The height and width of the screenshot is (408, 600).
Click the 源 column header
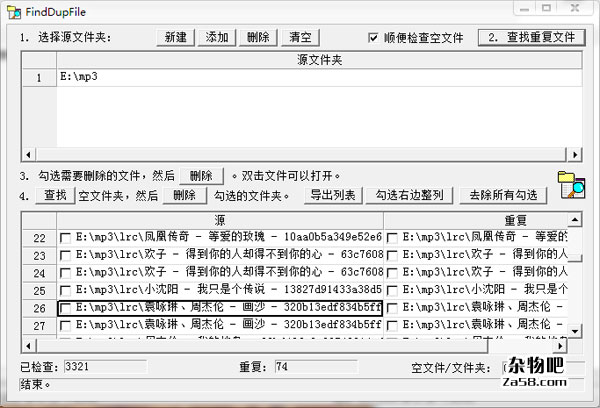click(220, 220)
